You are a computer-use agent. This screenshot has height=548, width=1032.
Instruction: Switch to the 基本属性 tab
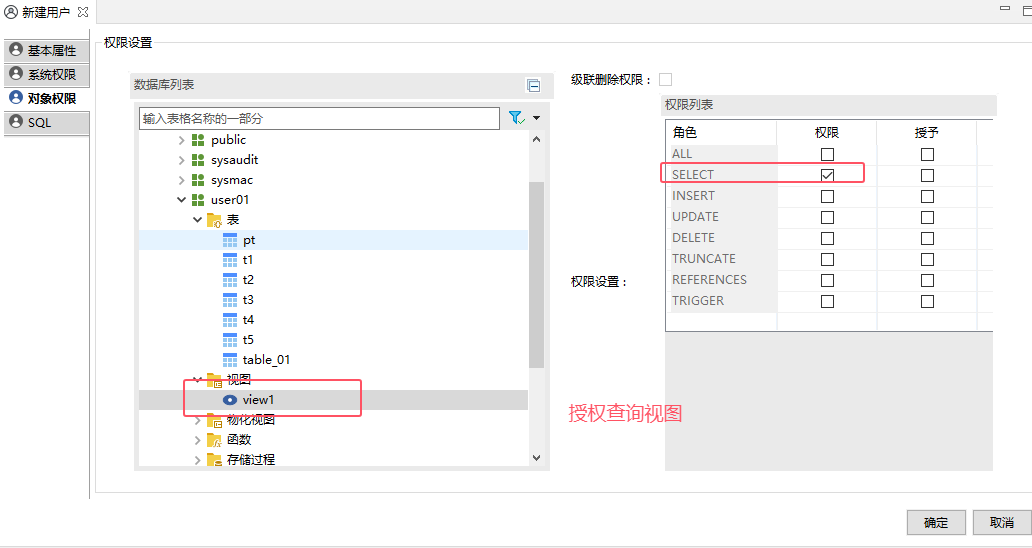pos(46,50)
